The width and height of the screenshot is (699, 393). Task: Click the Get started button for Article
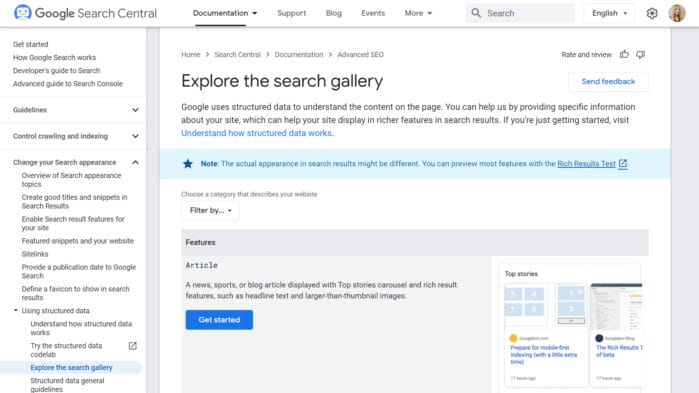219,320
